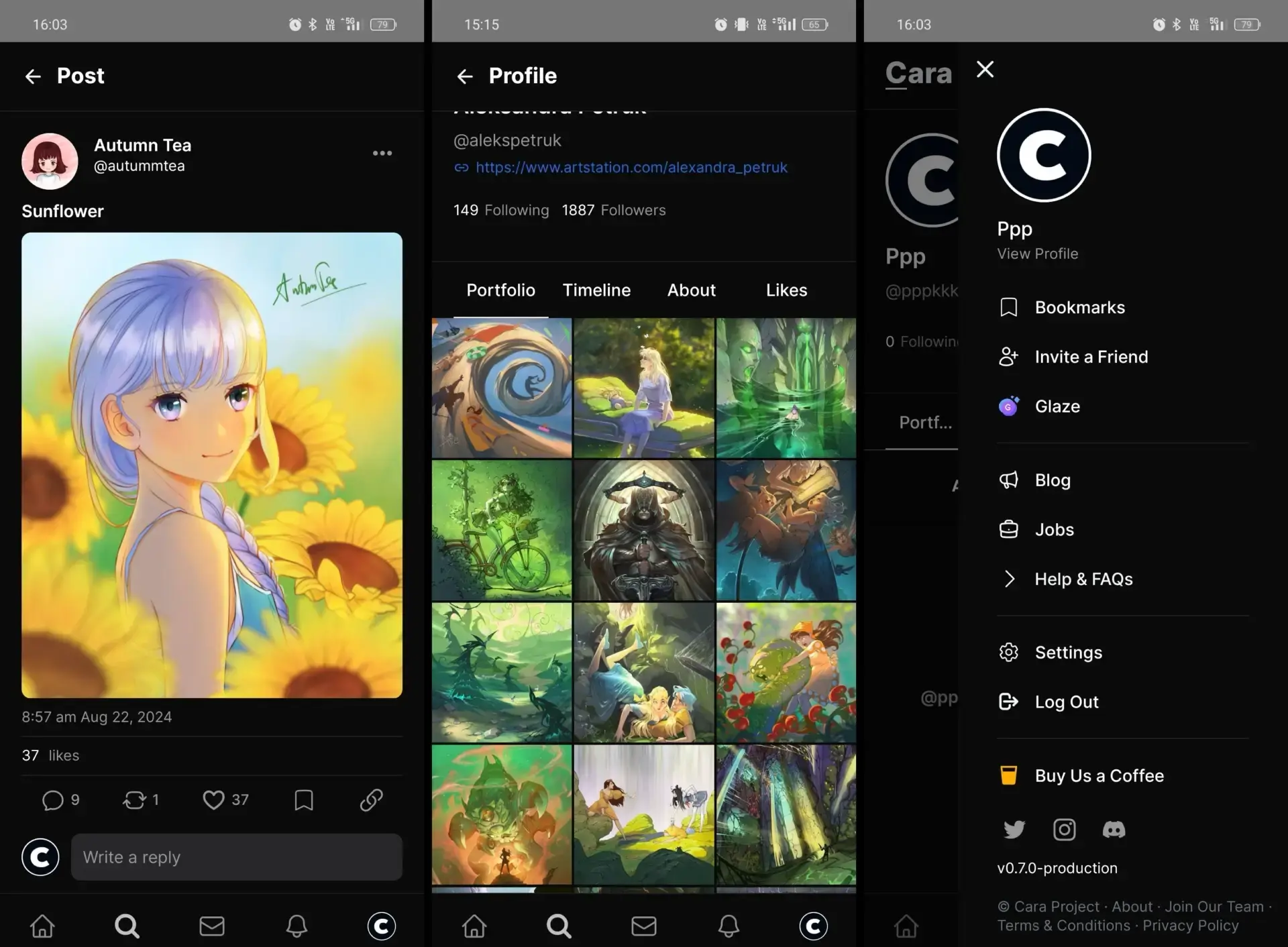Click the repost icon on Sunflower post
This screenshot has width=1288, height=947.
[134, 799]
